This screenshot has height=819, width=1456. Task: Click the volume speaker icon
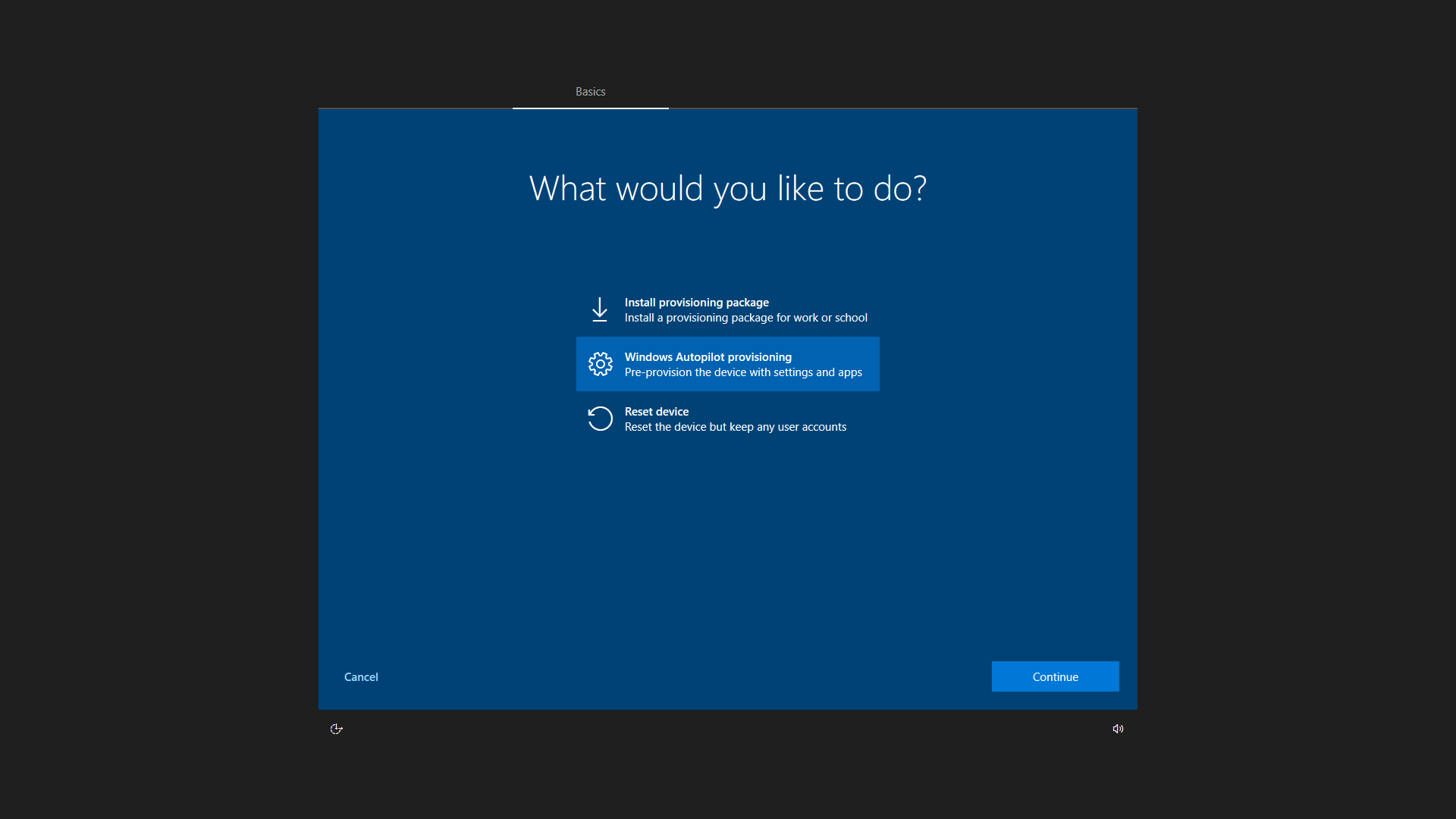[1118, 729]
